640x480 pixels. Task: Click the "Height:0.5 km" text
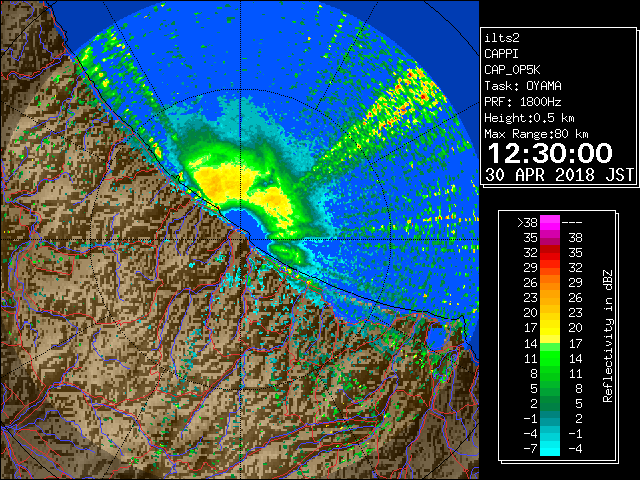click(x=529, y=118)
